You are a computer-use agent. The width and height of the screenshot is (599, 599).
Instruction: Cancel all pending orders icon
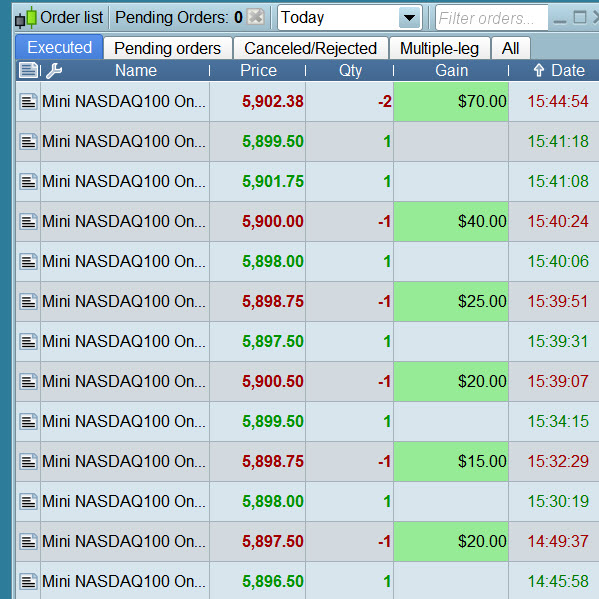[x=256, y=17]
